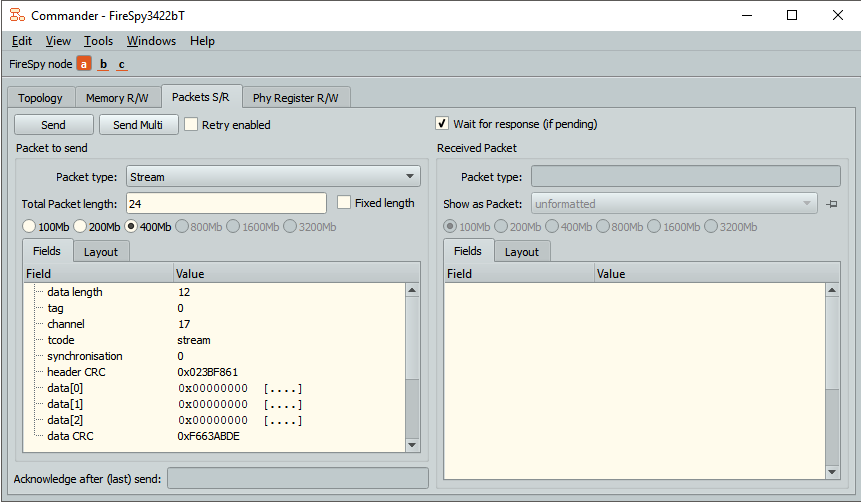Select the tag field row
The height and width of the screenshot is (502, 861).
(x=215, y=308)
